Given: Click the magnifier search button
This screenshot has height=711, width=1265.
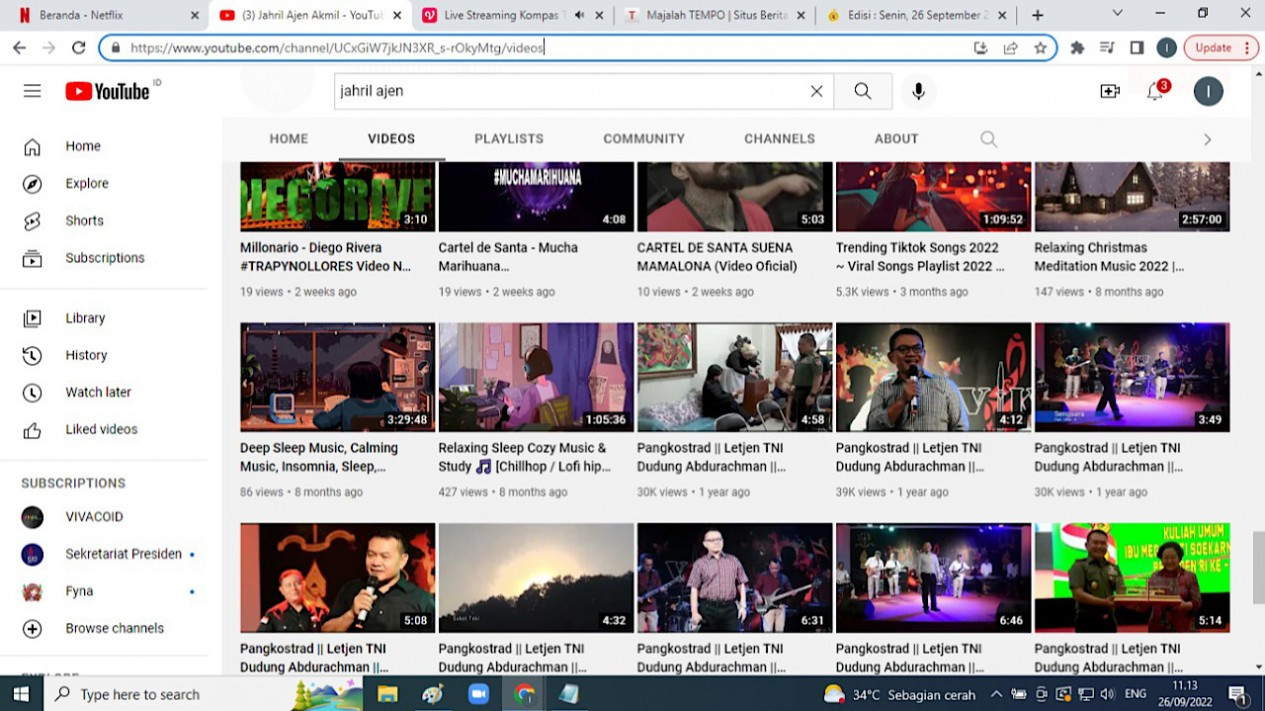Looking at the screenshot, I should 863,91.
